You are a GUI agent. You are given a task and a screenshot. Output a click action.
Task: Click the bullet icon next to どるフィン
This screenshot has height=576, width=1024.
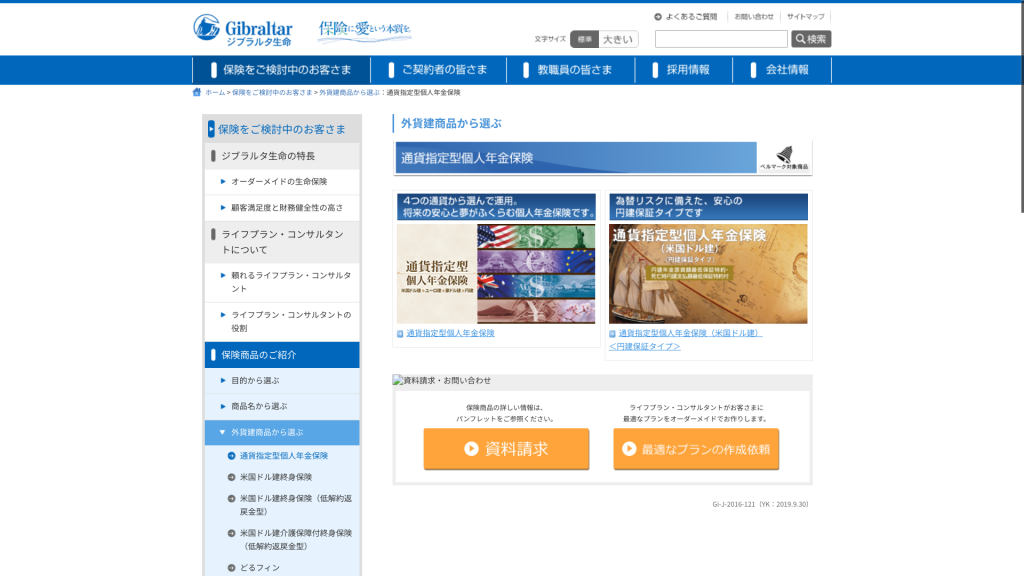click(231, 568)
